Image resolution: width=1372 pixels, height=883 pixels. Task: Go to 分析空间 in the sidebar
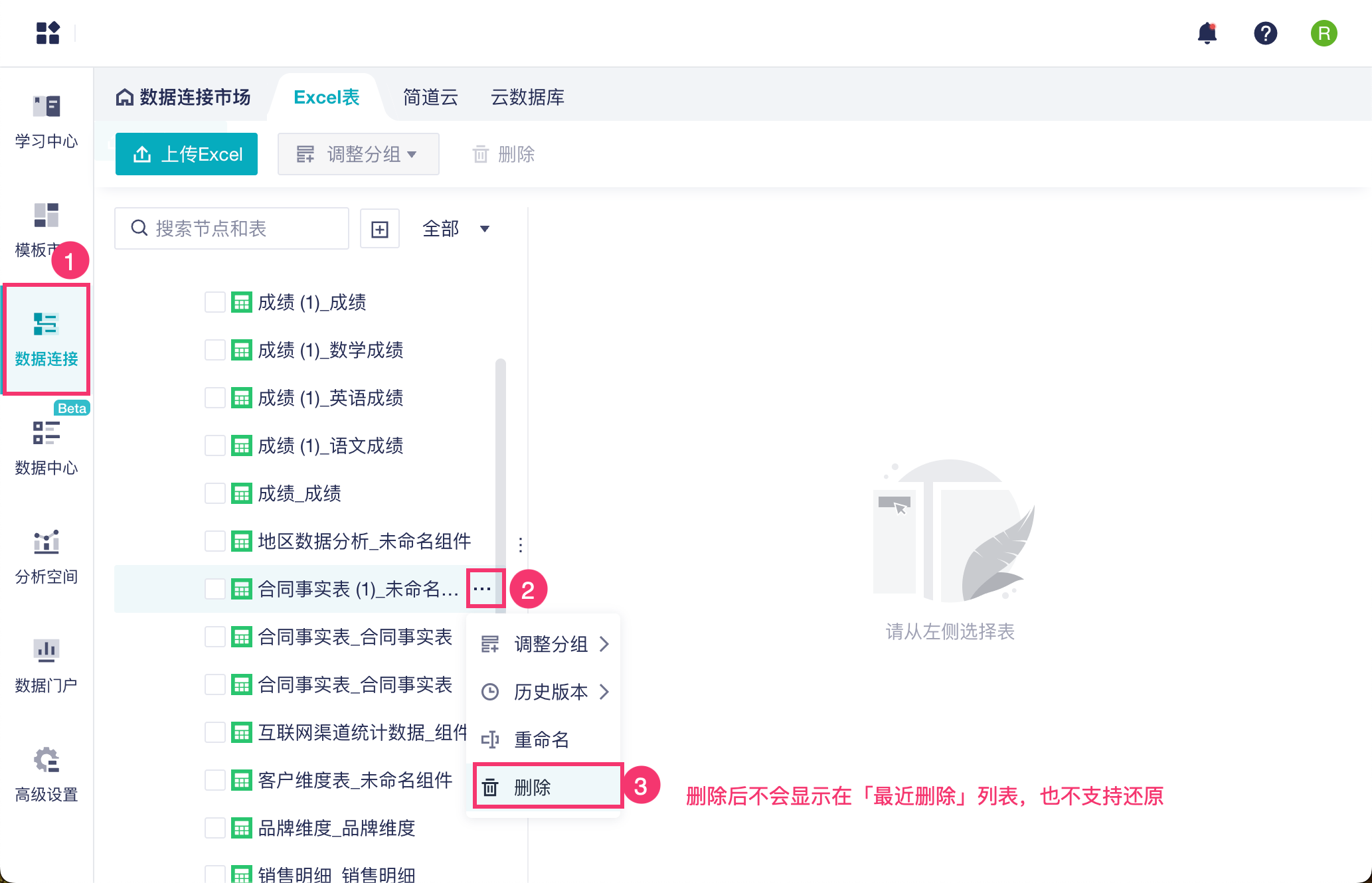pyautogui.click(x=46, y=556)
